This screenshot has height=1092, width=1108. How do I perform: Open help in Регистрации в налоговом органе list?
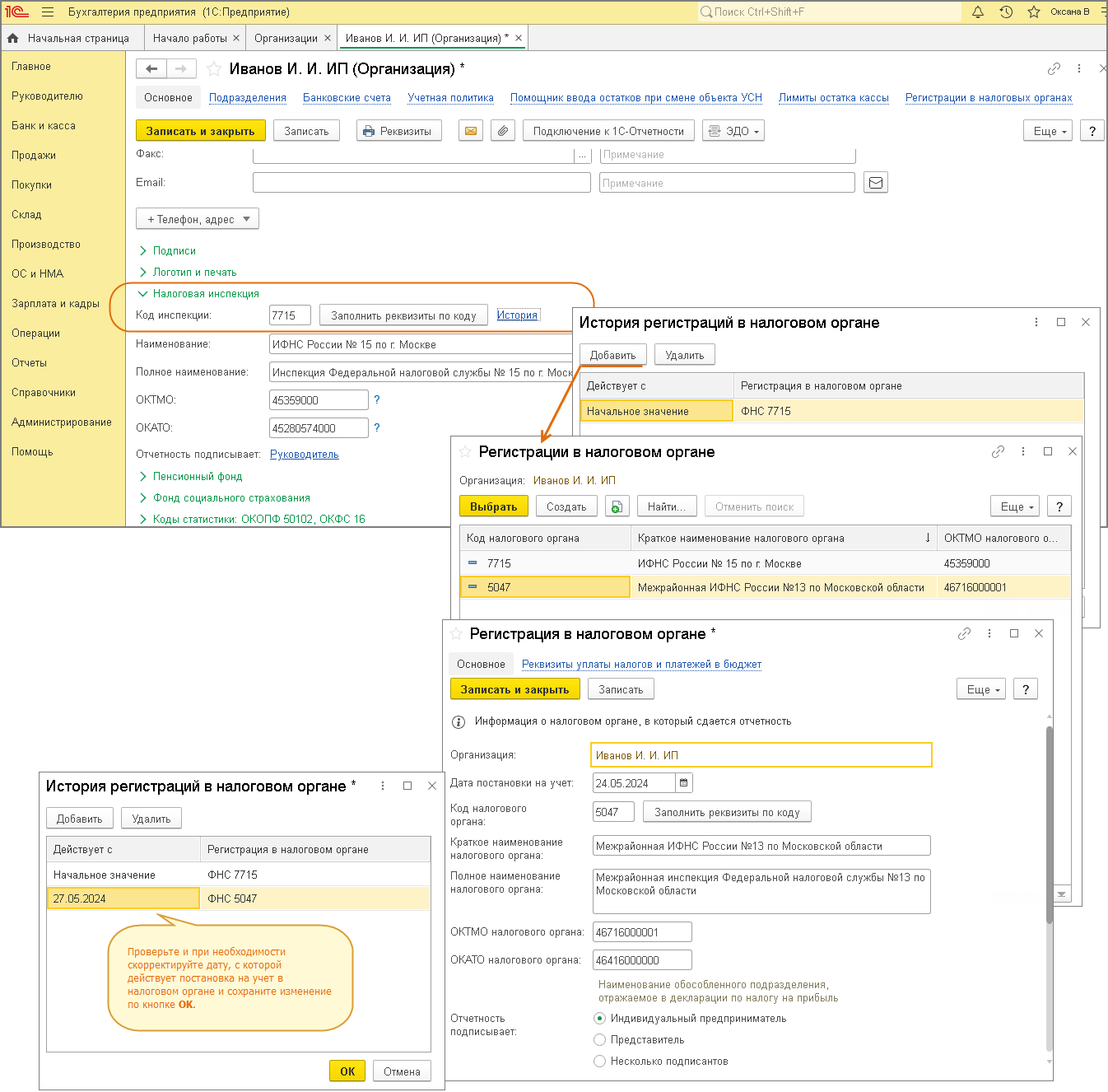[x=1059, y=506]
